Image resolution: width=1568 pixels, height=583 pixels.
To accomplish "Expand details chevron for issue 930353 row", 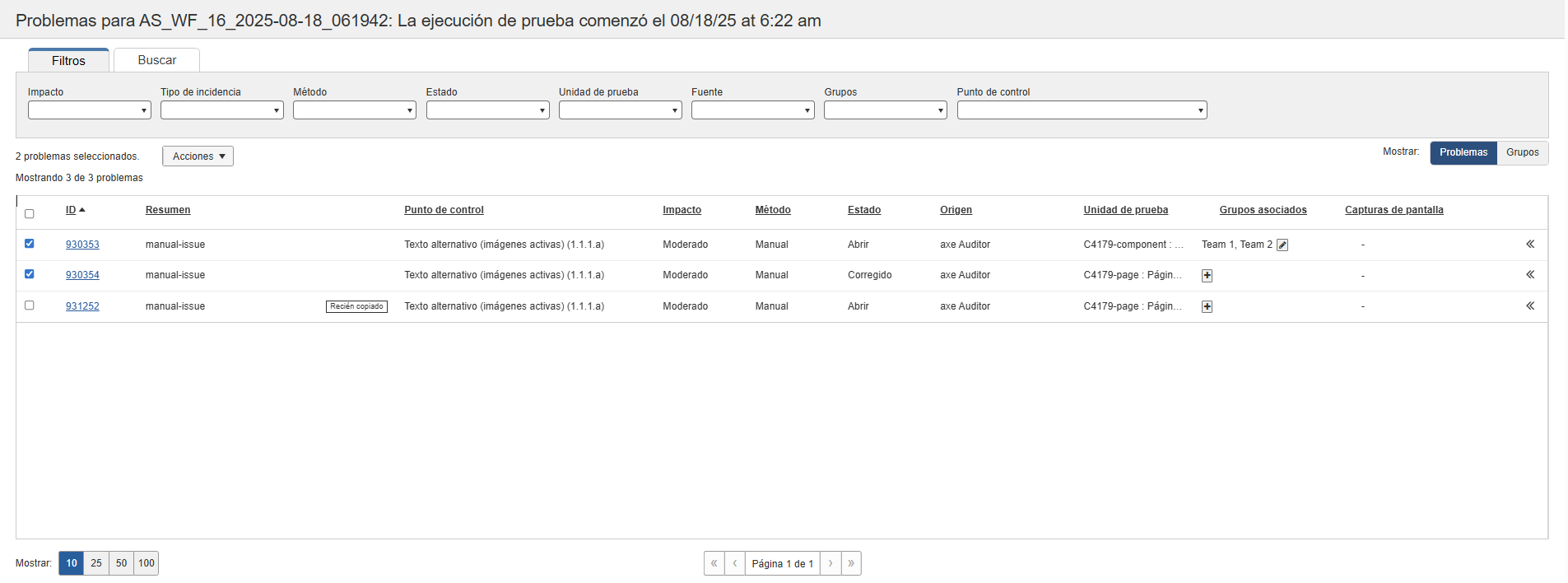I will click(1529, 245).
